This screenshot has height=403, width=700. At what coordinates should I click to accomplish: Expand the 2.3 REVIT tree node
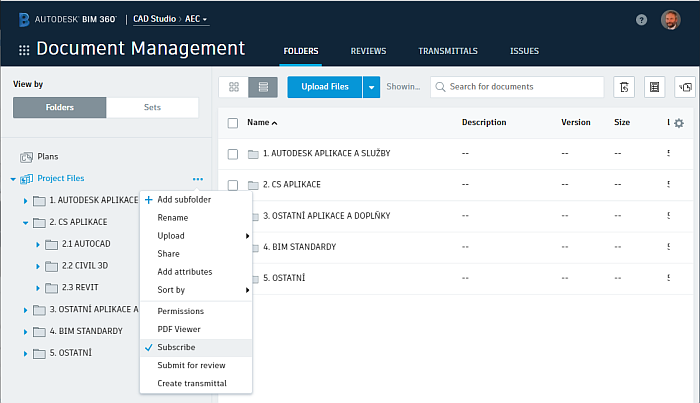pyautogui.click(x=38, y=288)
